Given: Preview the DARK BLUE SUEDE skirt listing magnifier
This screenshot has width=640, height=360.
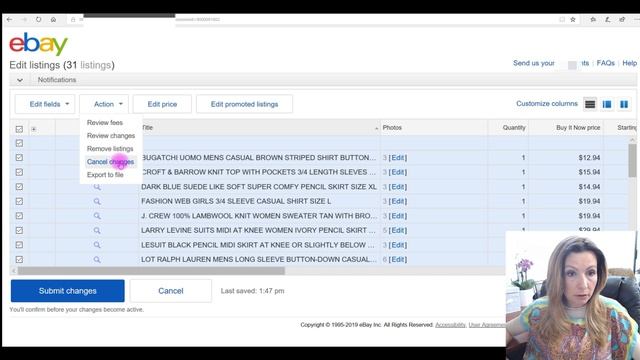Looking at the screenshot, I should coord(97,187).
